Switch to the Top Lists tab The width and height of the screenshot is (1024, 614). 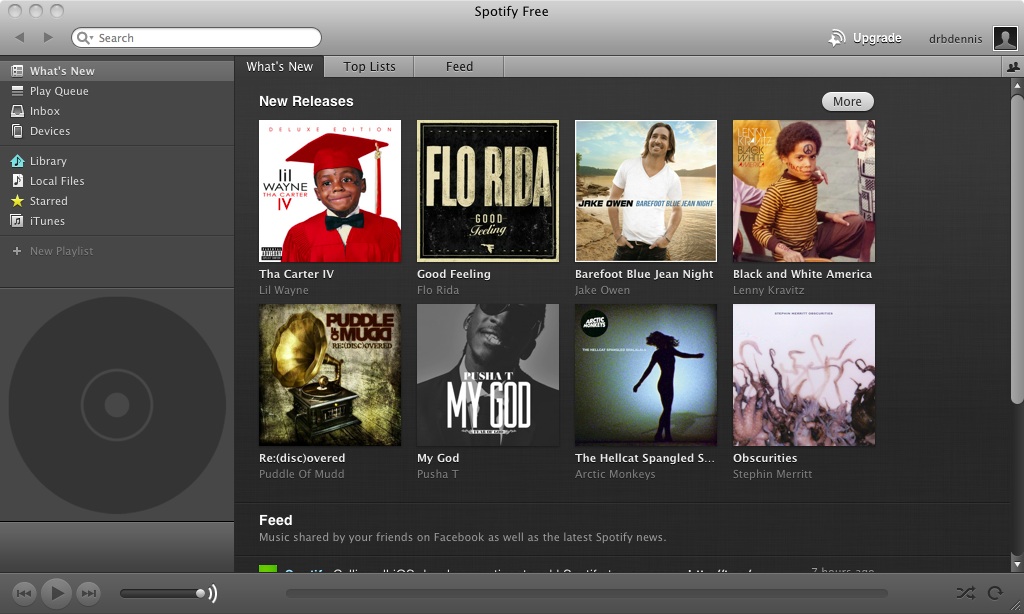[x=370, y=67]
